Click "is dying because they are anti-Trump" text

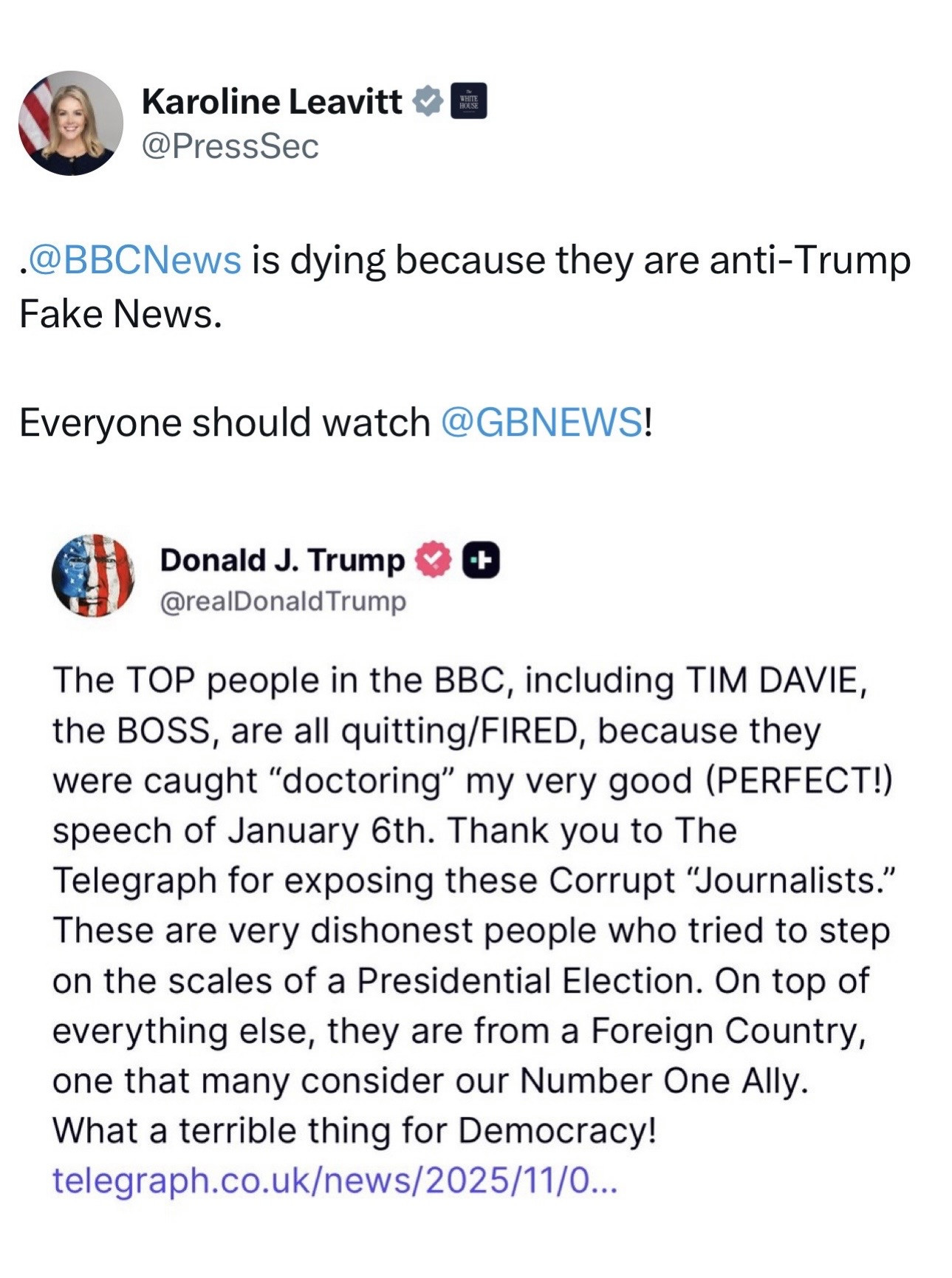pyautogui.click(x=581, y=260)
